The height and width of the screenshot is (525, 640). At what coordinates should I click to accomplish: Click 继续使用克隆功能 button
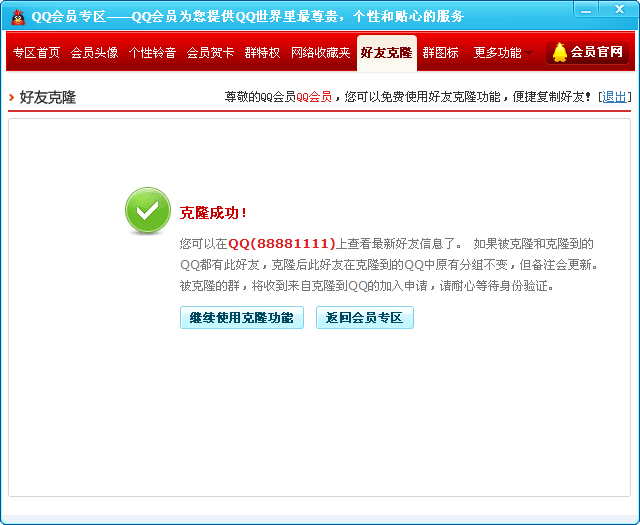tap(242, 317)
